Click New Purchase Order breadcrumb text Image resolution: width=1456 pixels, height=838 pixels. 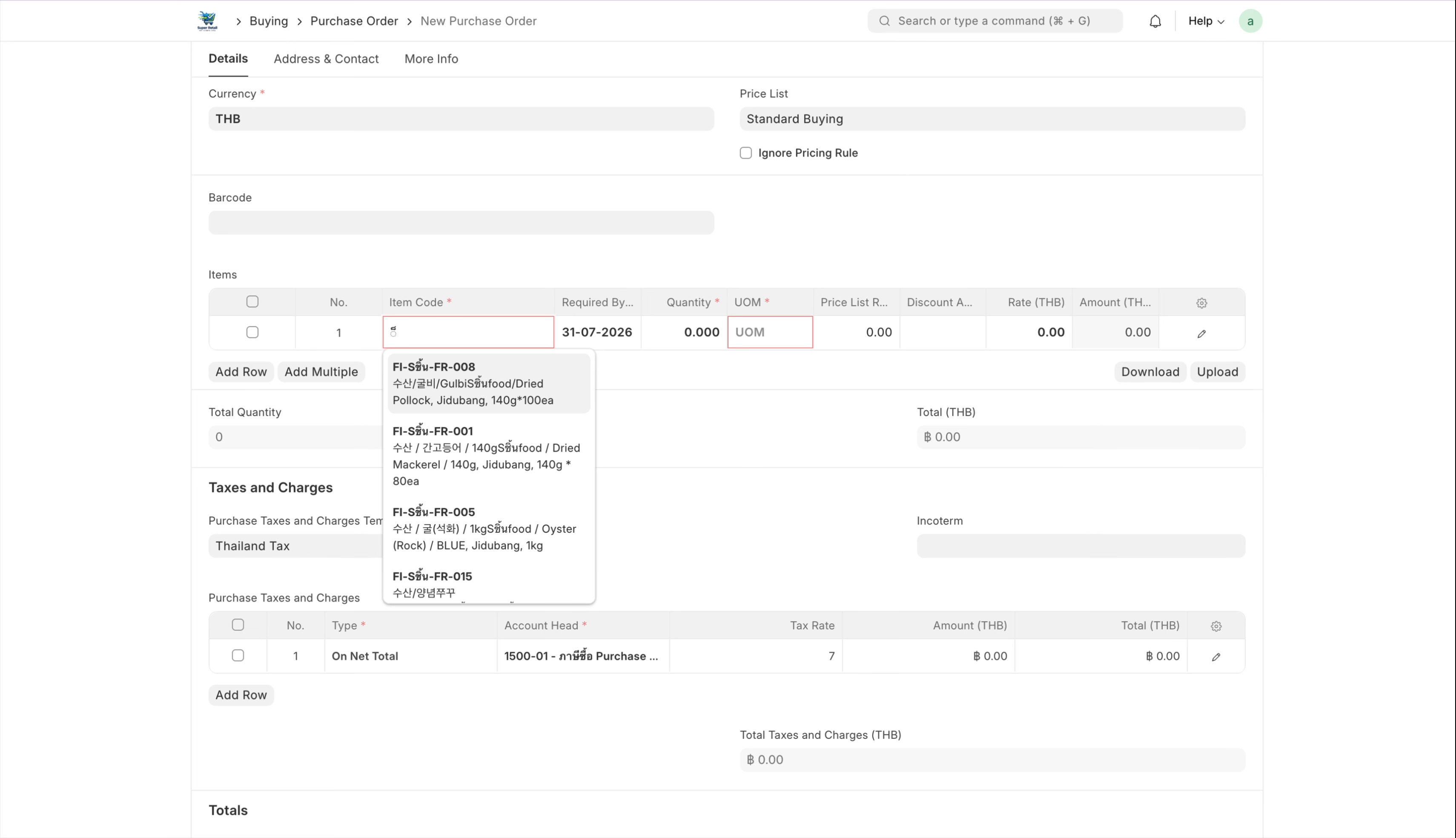point(478,21)
